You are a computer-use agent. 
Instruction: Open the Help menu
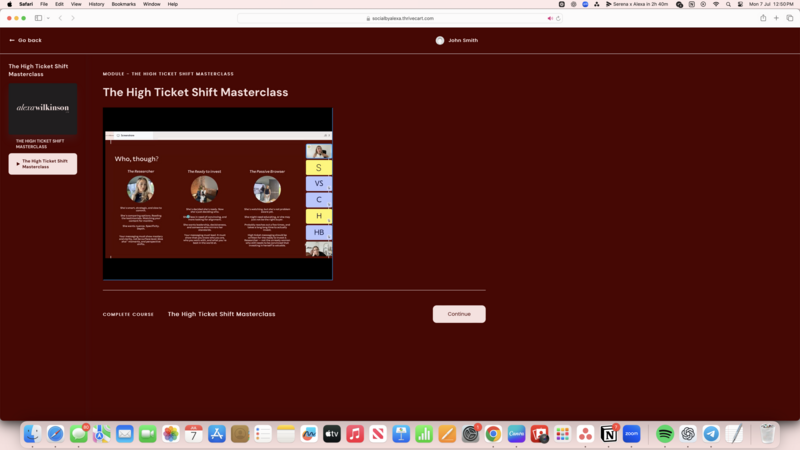pyautogui.click(x=172, y=4)
